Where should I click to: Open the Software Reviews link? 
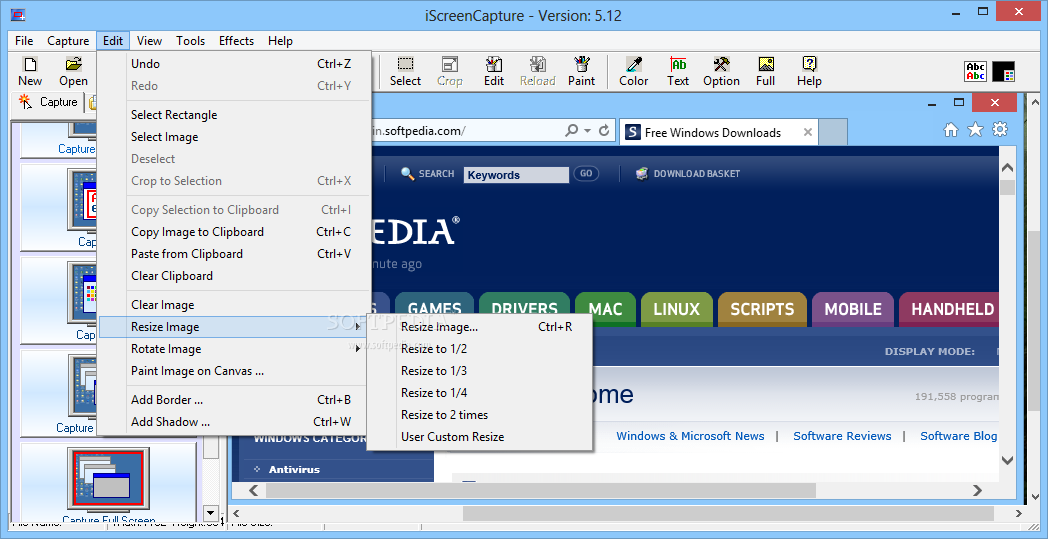click(842, 436)
